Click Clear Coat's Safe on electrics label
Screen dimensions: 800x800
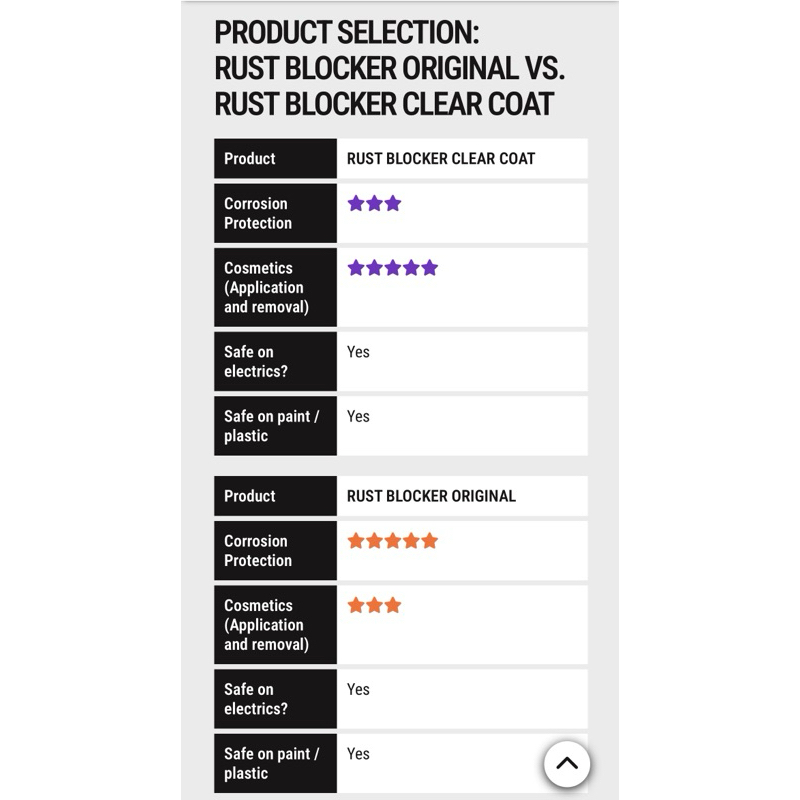255,361
